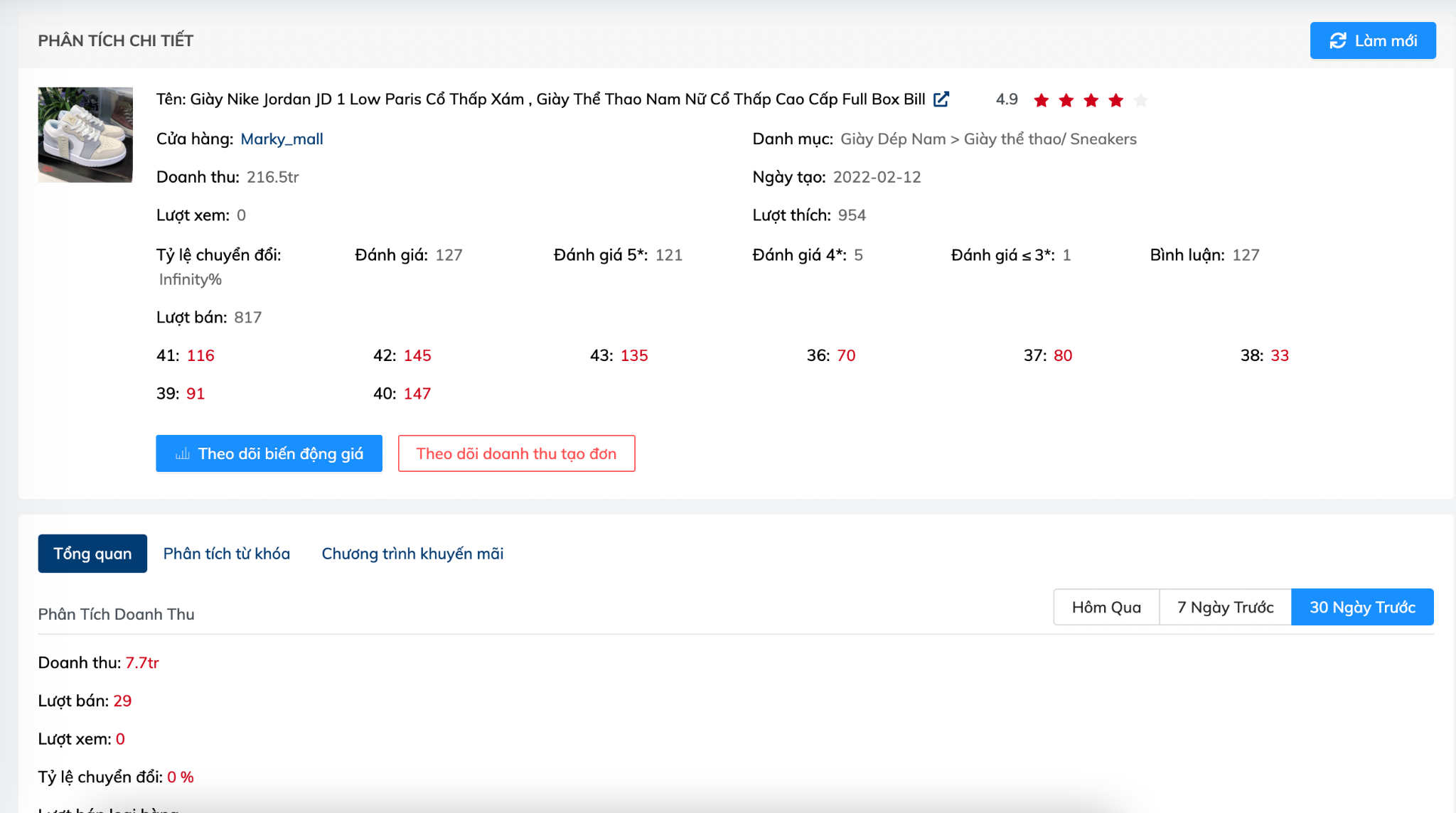Enable the 7 Ngày Trước time filter
Viewport: 1456px width, 813px height.
[x=1224, y=607]
